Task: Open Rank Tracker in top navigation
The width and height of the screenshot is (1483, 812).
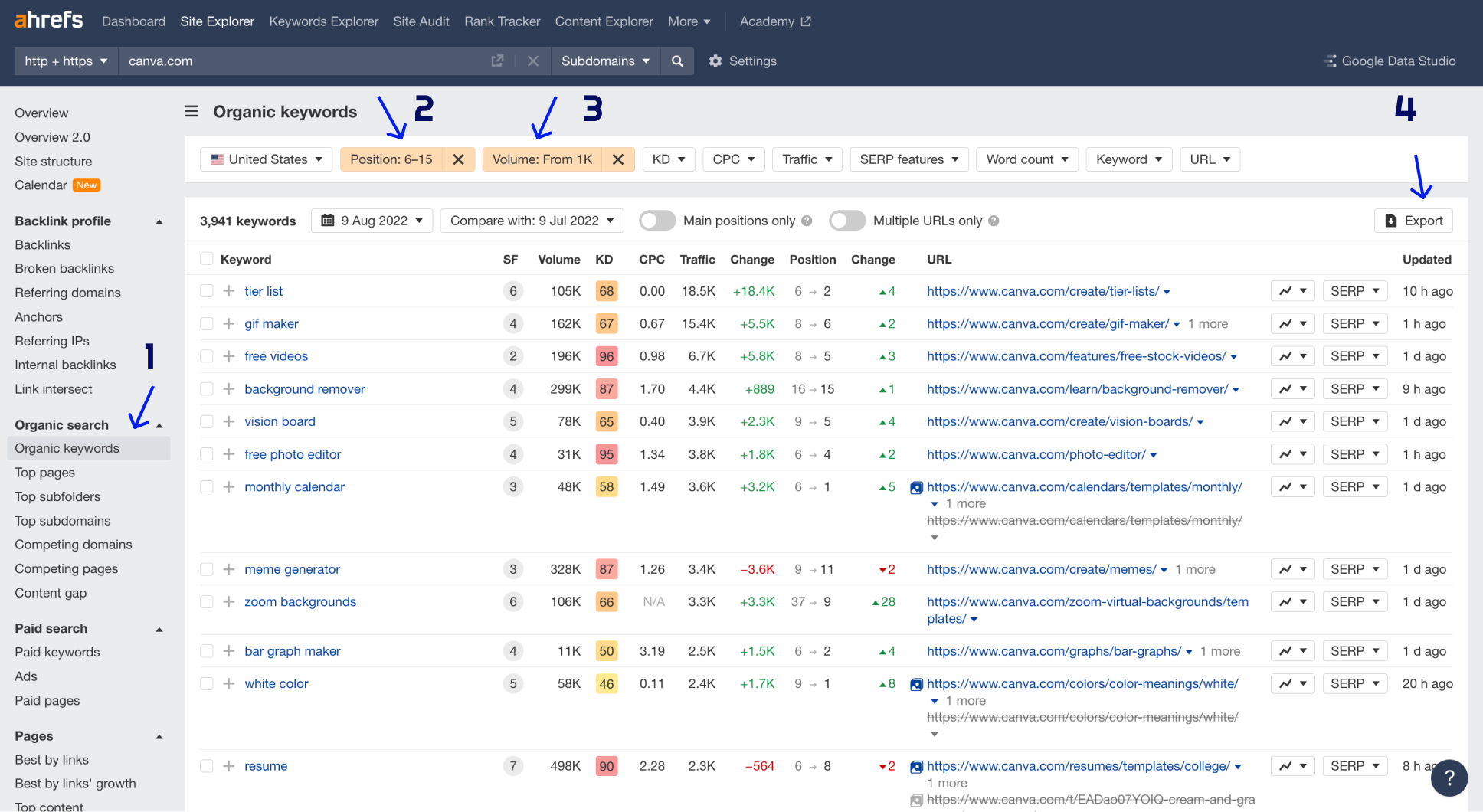Action: [x=503, y=21]
